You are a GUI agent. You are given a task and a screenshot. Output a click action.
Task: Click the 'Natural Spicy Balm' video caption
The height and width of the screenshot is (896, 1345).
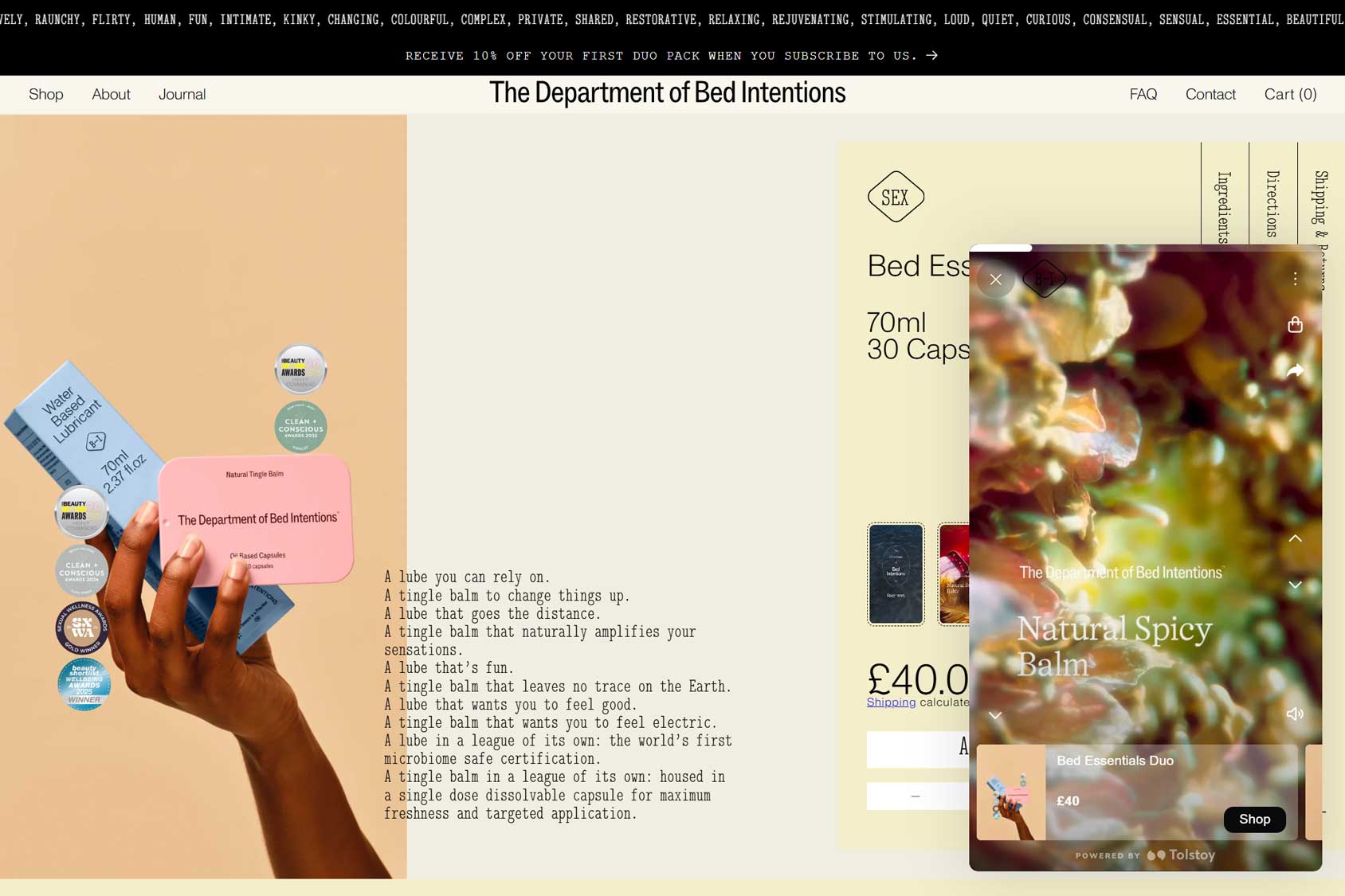(1114, 646)
